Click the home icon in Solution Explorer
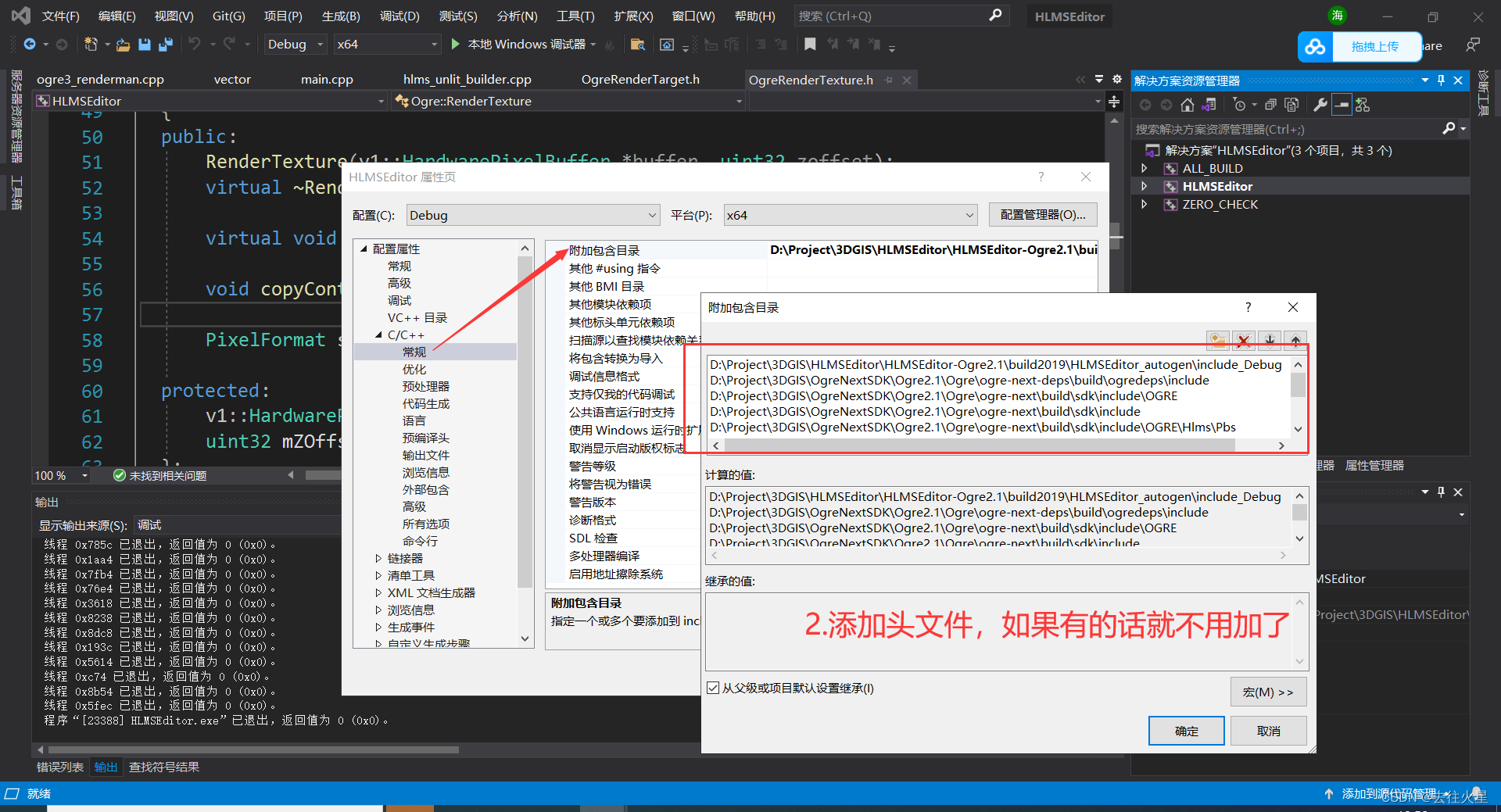 click(1188, 105)
